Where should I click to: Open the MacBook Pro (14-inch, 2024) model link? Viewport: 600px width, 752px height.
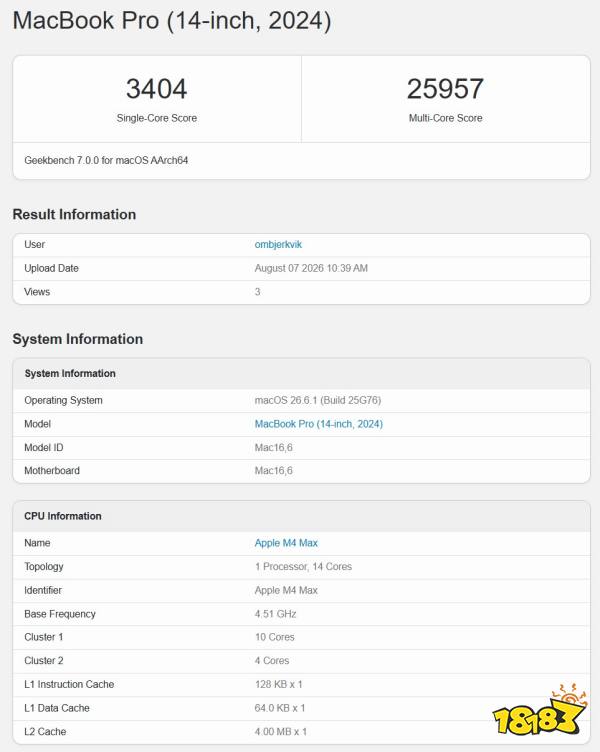pos(318,424)
